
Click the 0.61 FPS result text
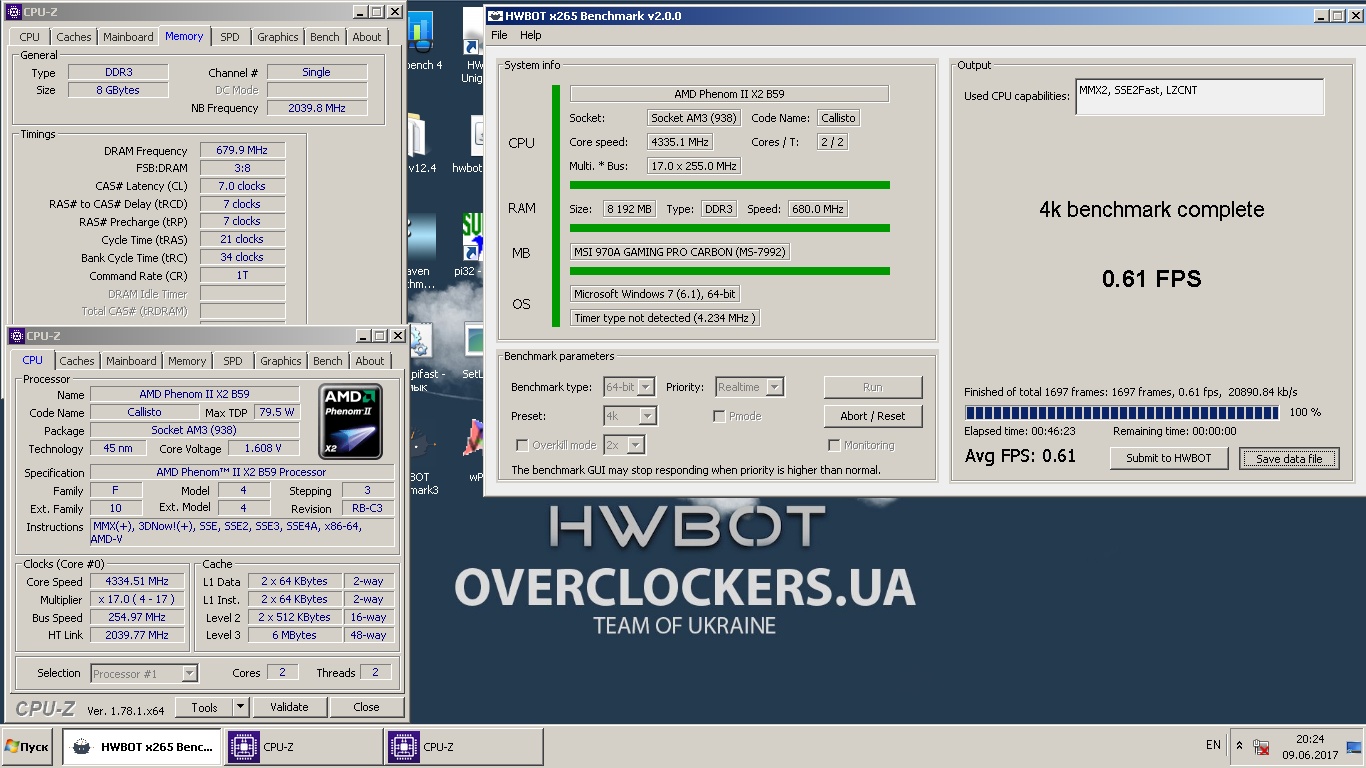point(1151,279)
